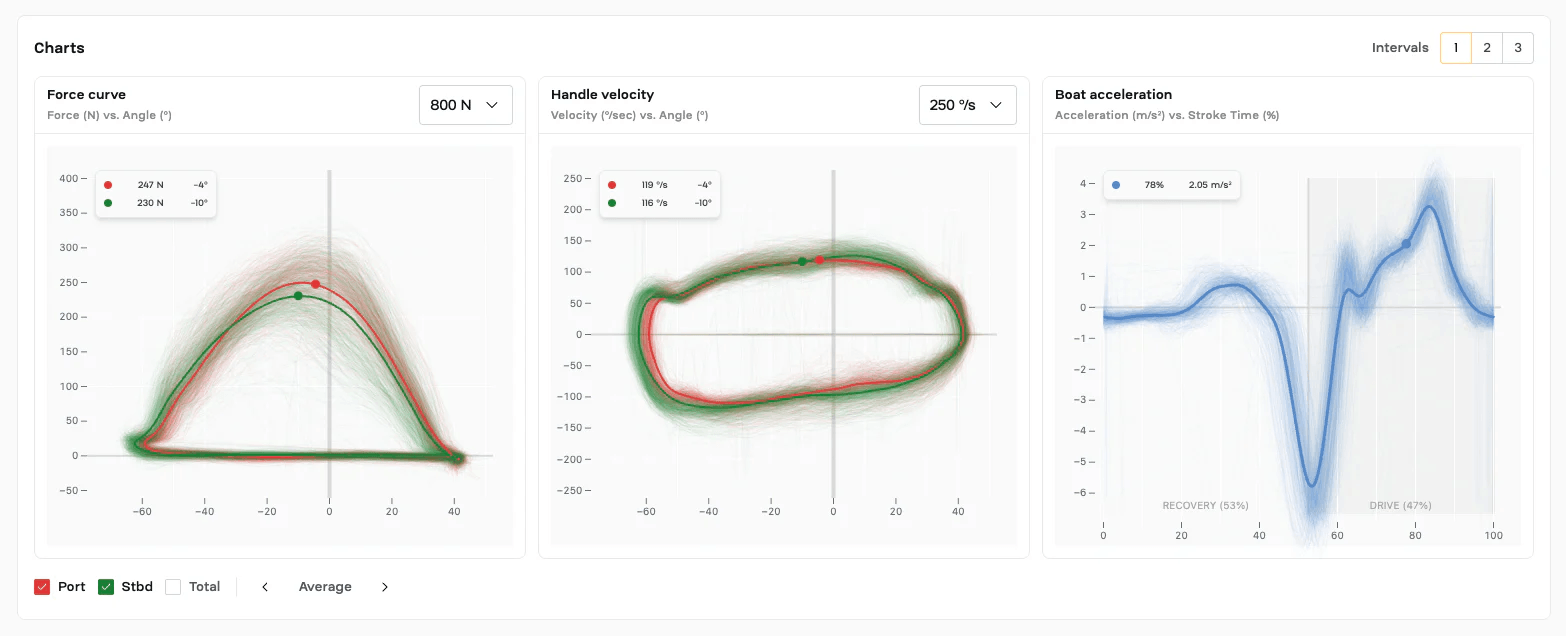Switch to interval 3
The image size is (1566, 636).
[x=1518, y=48]
